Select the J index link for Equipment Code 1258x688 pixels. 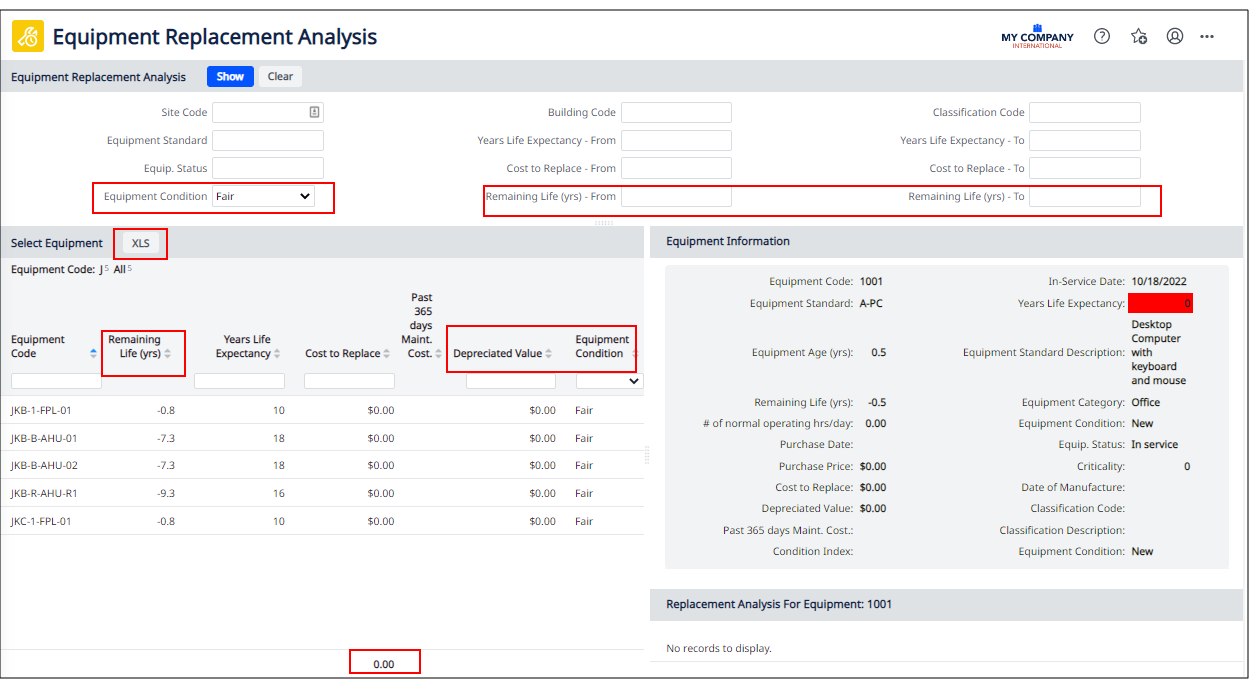pos(101,269)
